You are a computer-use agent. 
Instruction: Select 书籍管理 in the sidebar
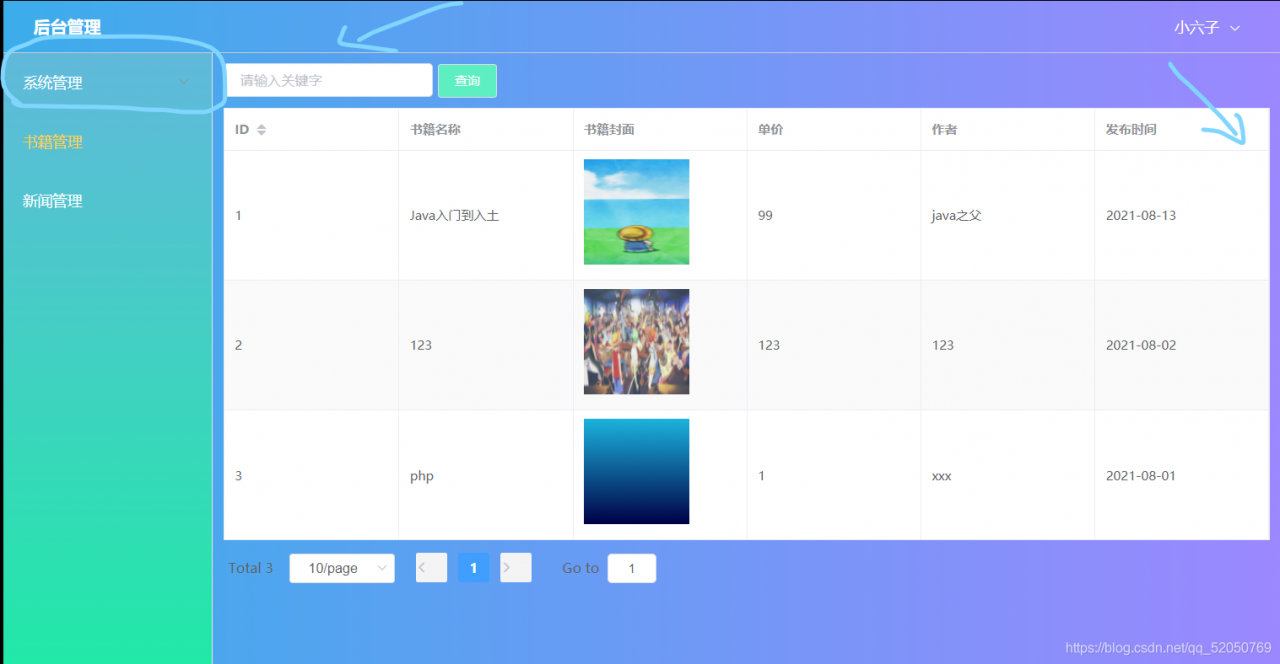(x=52, y=142)
